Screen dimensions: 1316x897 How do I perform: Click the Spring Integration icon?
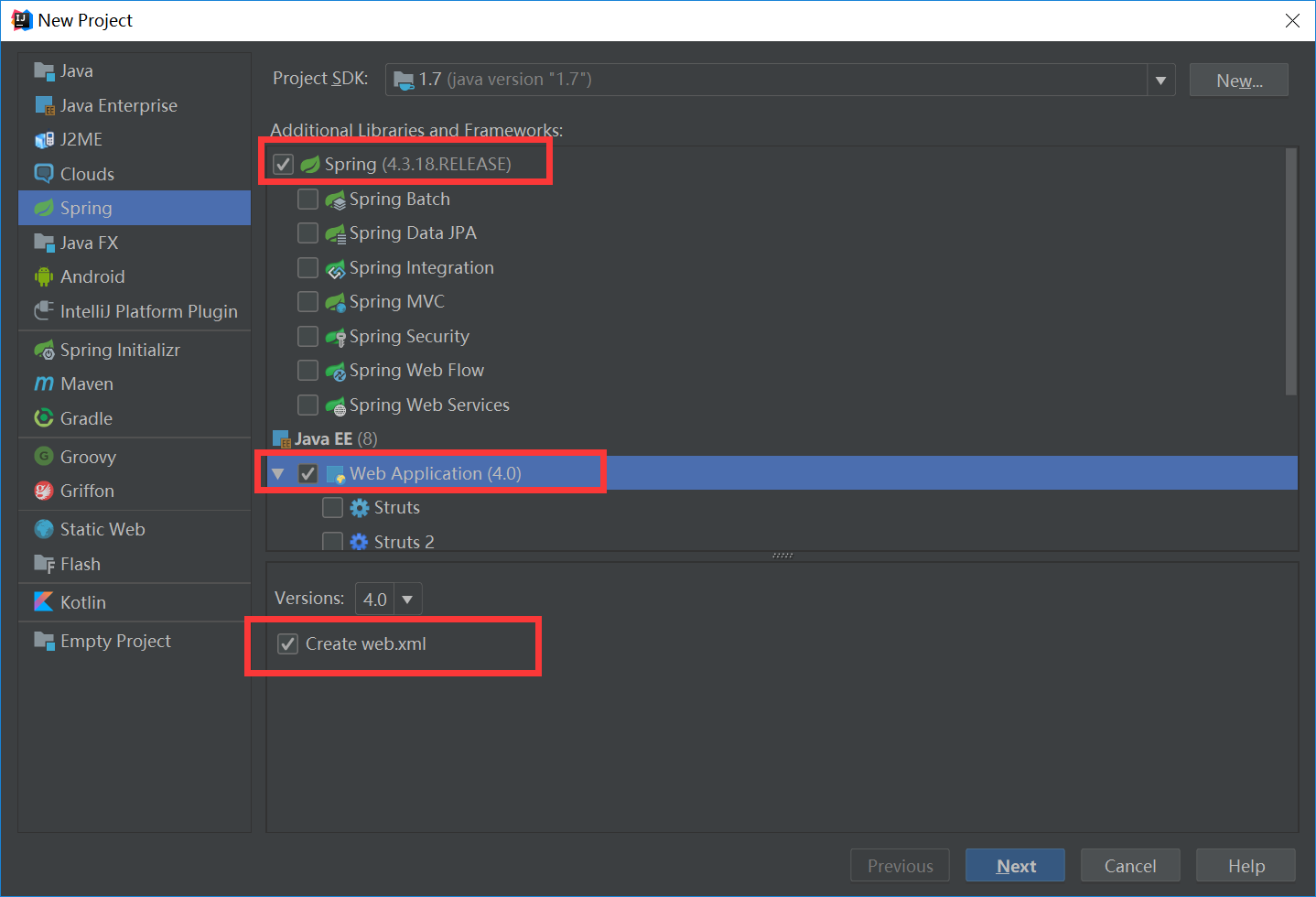point(336,268)
